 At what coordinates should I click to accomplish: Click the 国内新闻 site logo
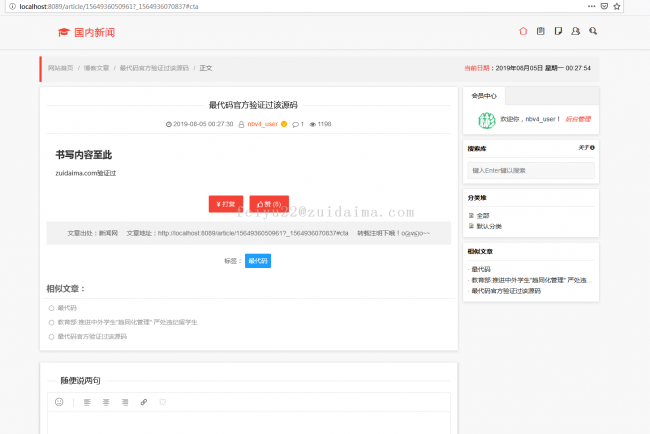pyautogui.click(x=87, y=32)
